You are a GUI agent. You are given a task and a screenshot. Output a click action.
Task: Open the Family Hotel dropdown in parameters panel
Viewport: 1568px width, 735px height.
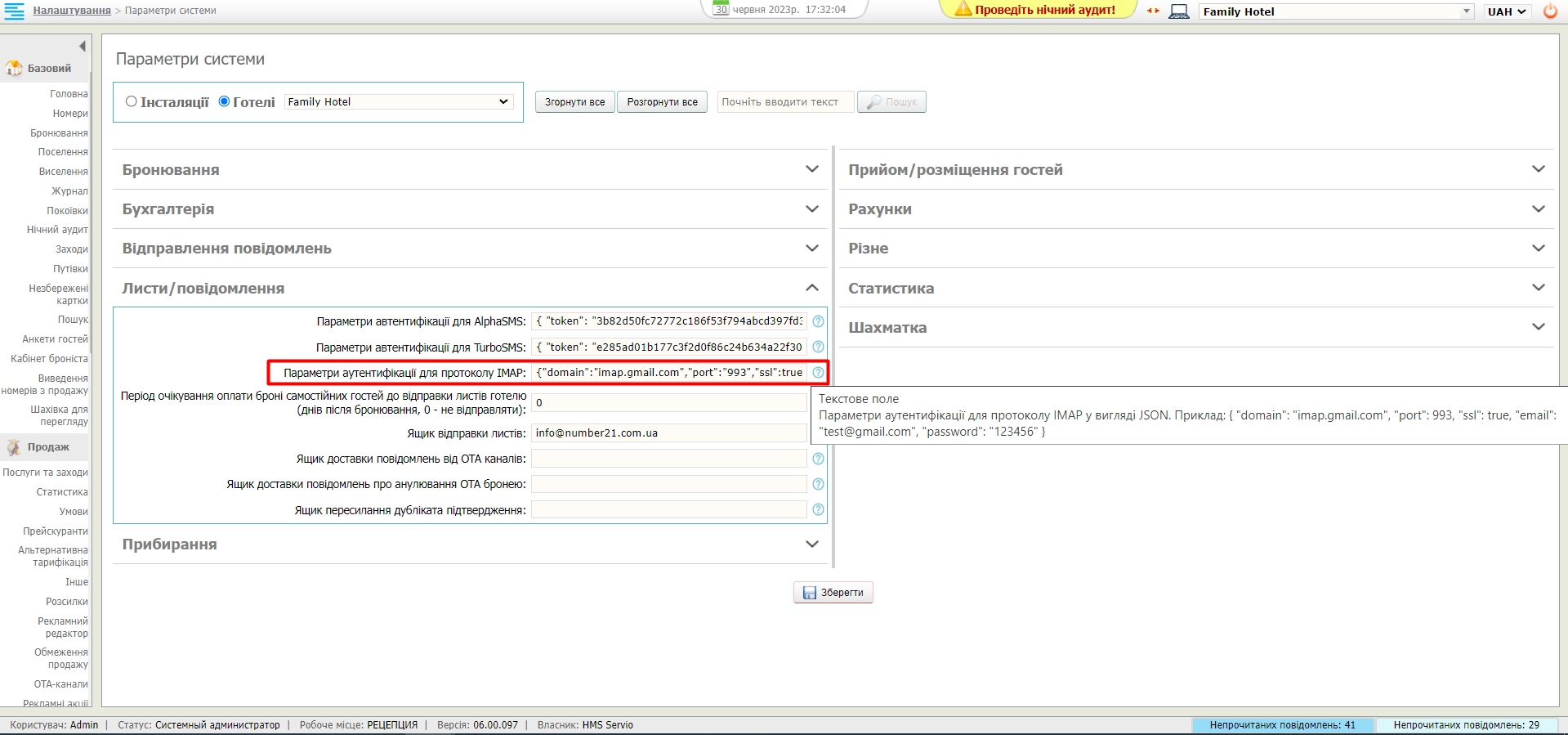399,101
